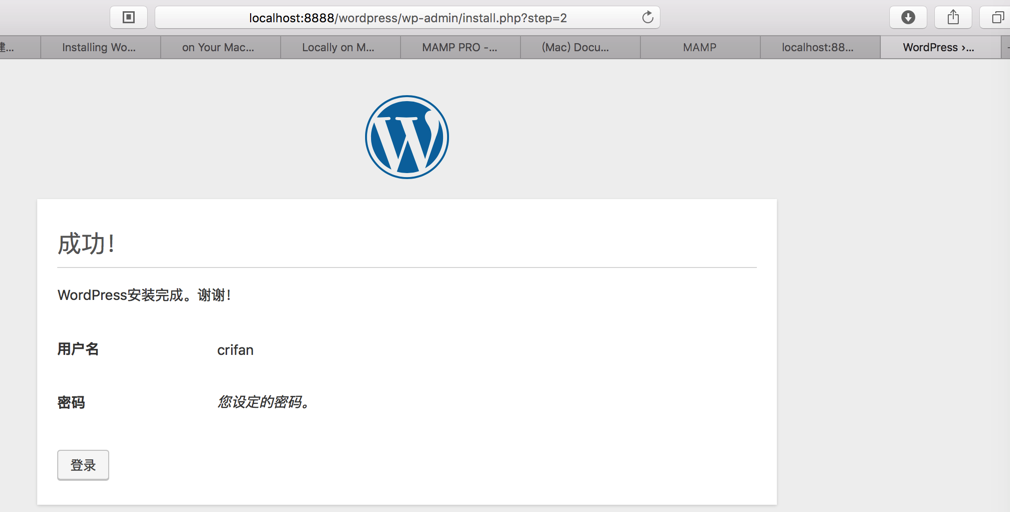
Task: Click the Share icon in toolbar
Action: [x=953, y=17]
